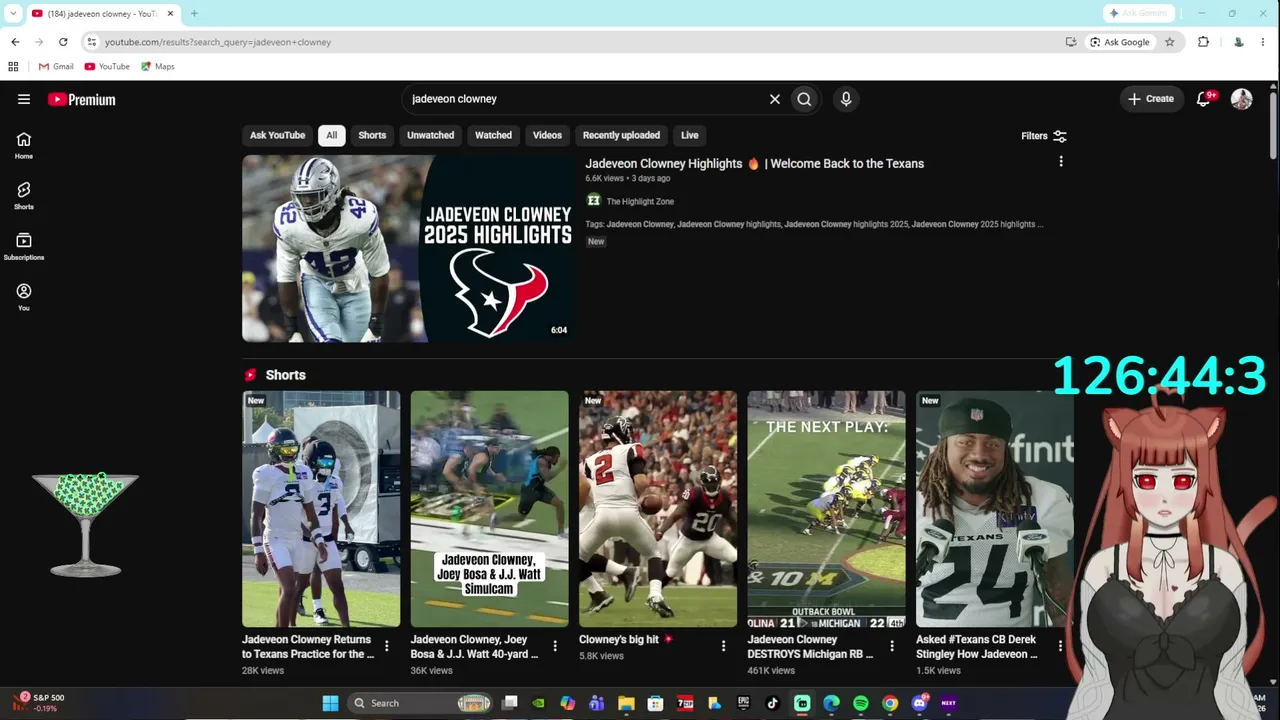Screen dimensions: 1280x720
Task: Go to Home in the sidebar
Action: click(x=24, y=146)
